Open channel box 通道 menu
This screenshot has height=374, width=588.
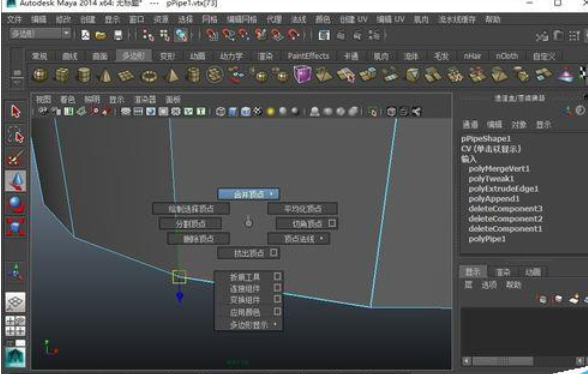(x=470, y=125)
